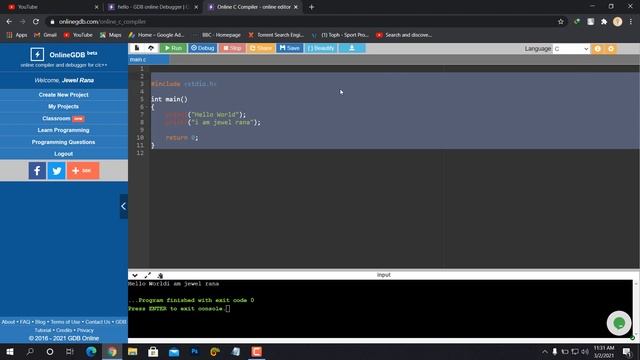Viewport: 640px width, 360px height.
Task: Download the code with download icon
Action: (352, 48)
